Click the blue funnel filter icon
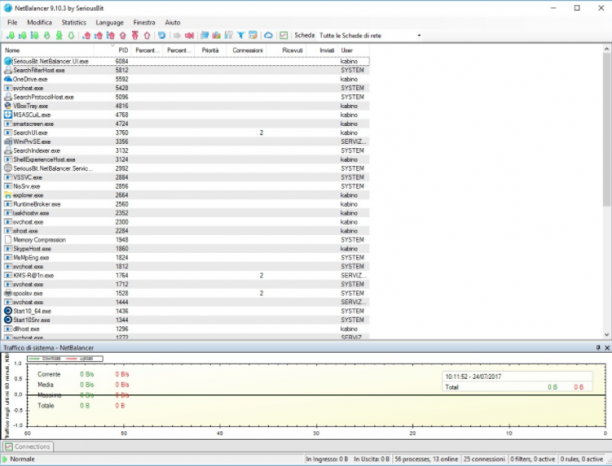The image size is (612, 466). click(241, 36)
